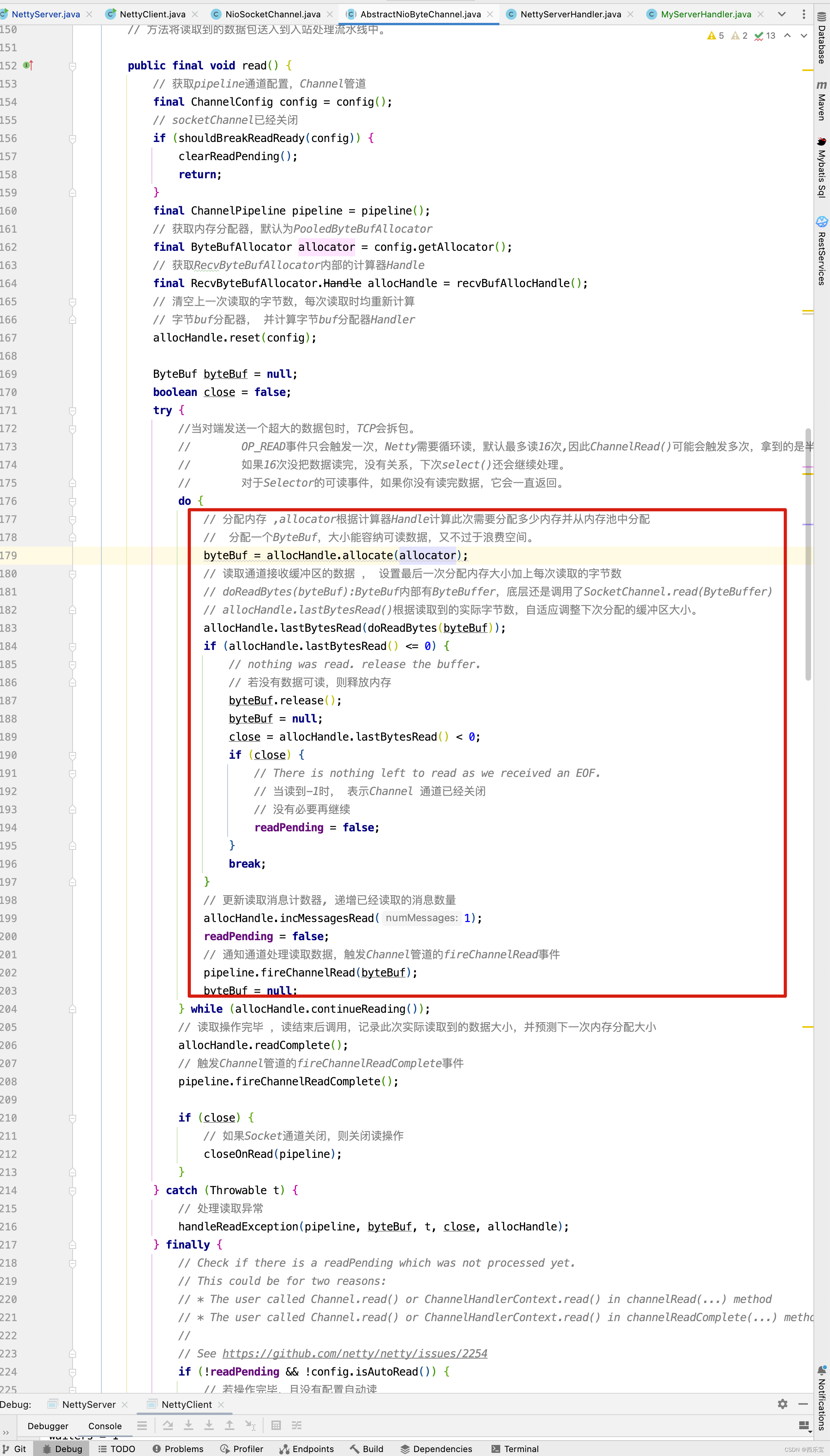
Task: Open the Mybatis Sql side panel
Action: [821, 168]
